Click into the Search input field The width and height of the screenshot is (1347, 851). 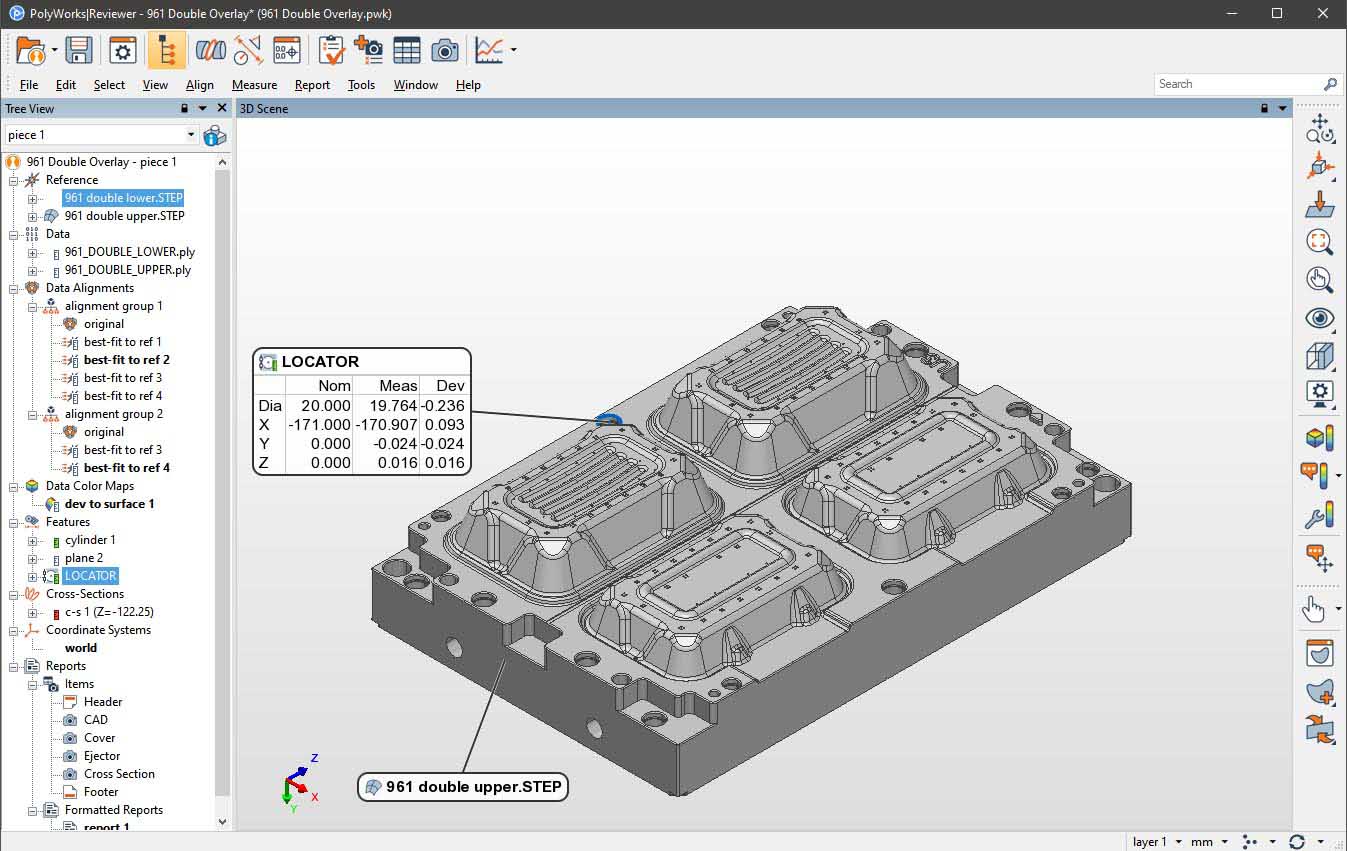[1240, 84]
